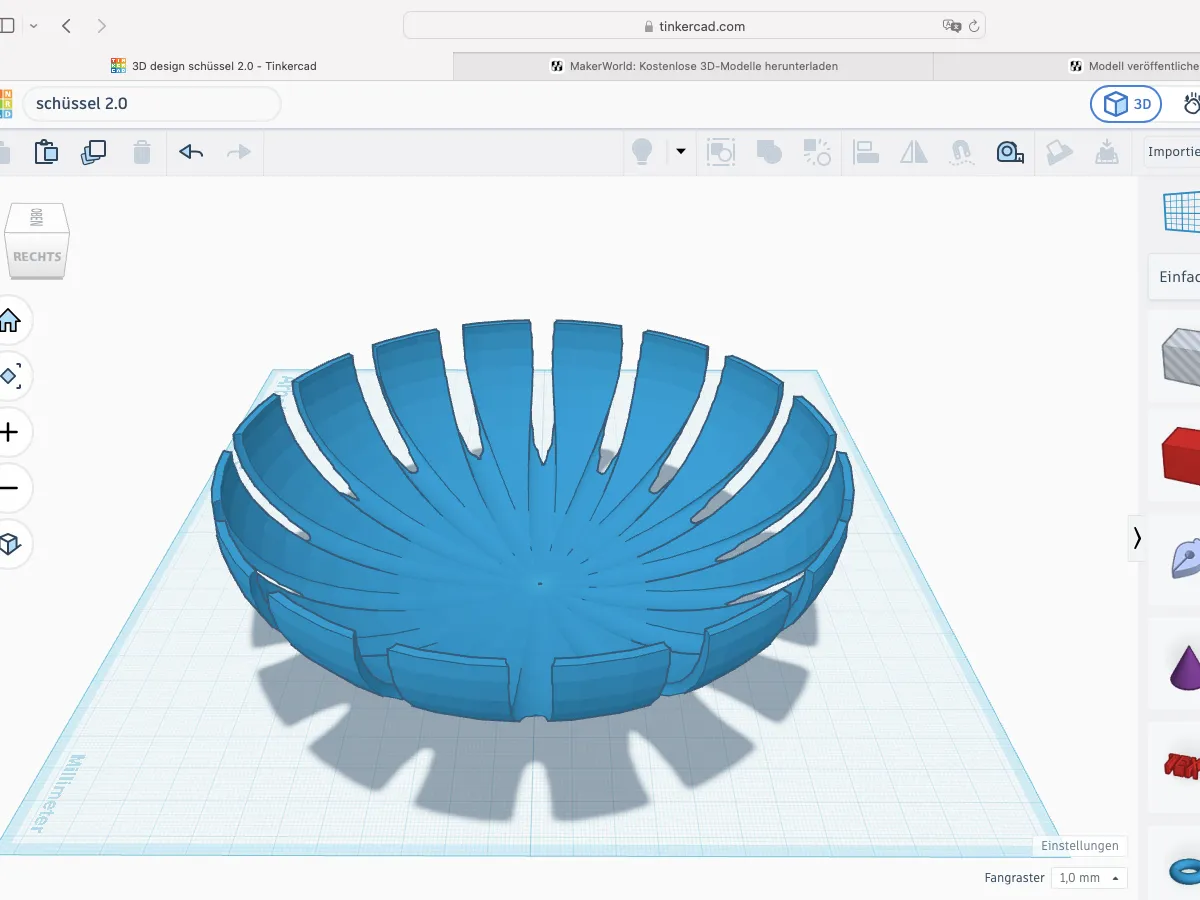Click the OBEN face of the view cube
This screenshot has height=900, width=1200.
pos(37,218)
